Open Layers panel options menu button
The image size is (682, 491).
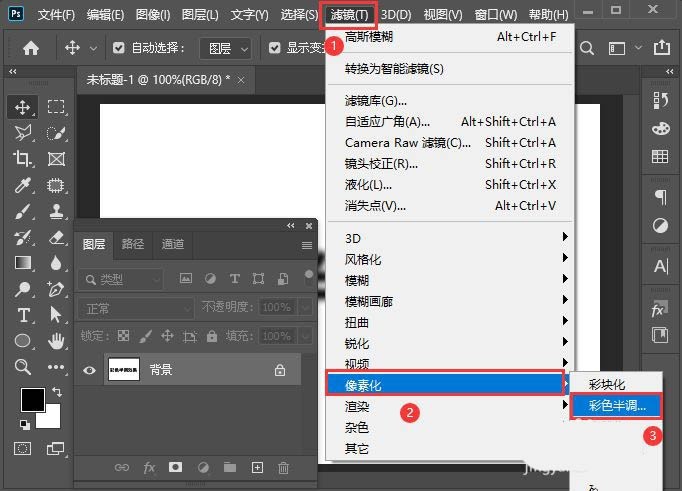(x=307, y=245)
